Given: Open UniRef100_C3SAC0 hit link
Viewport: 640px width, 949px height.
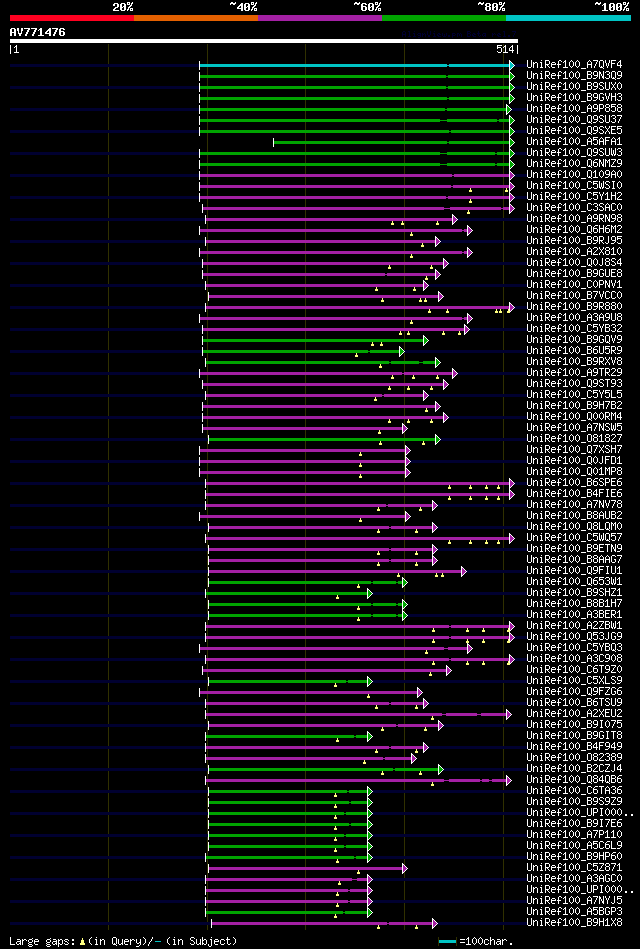Looking at the screenshot, I should pyautogui.click(x=575, y=208).
